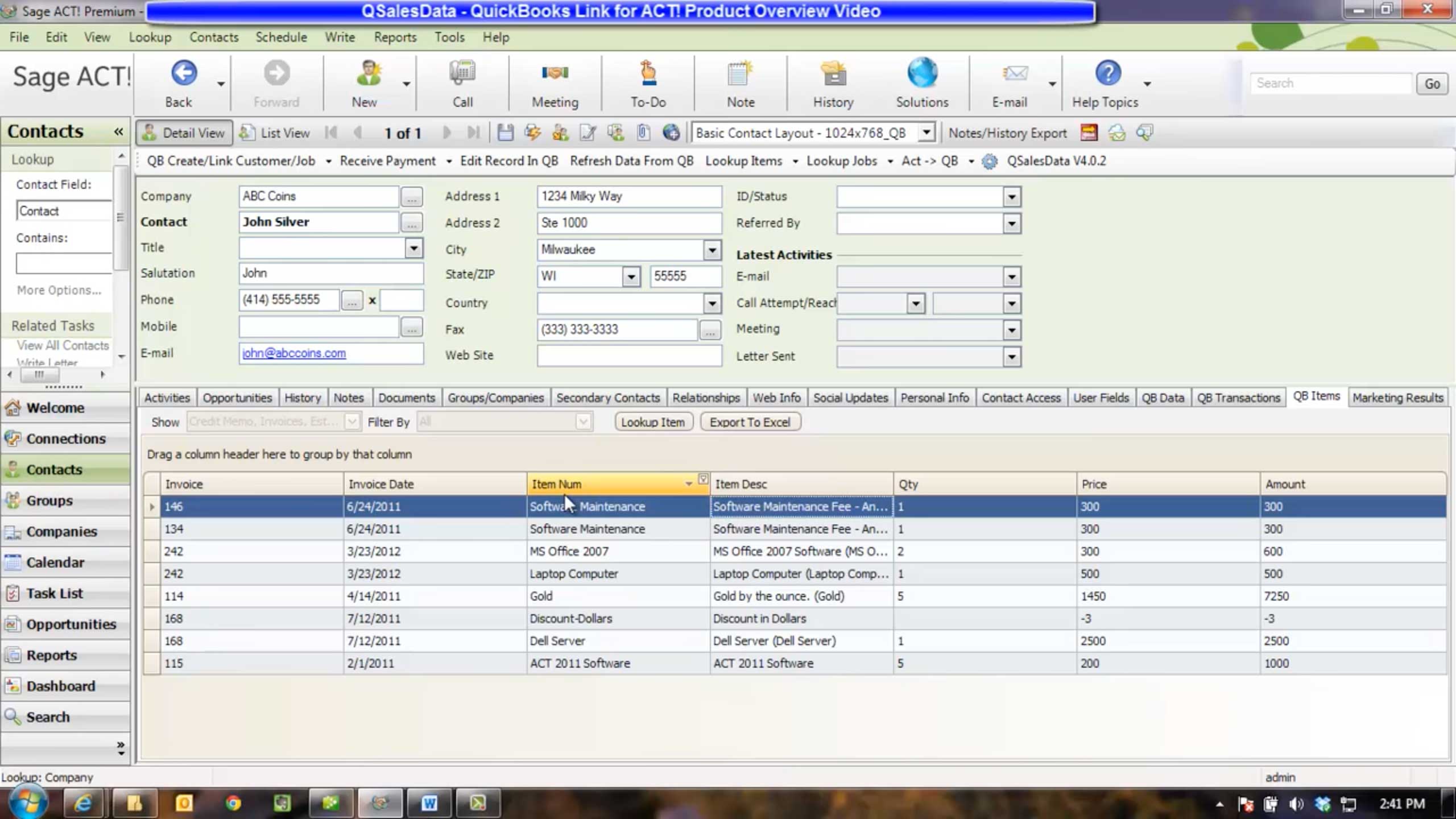Open Connections in the sidebar

click(65, 439)
